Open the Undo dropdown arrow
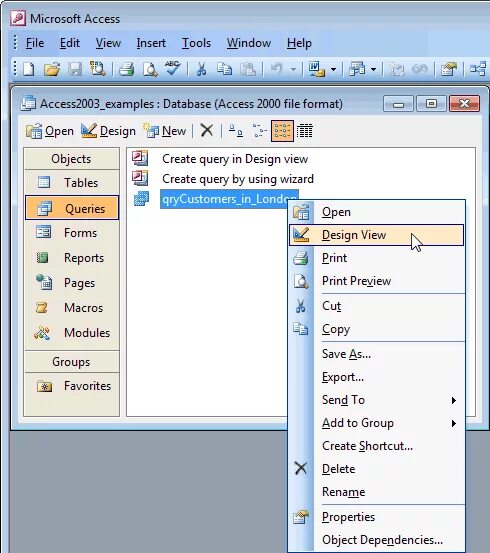This screenshot has height=553, width=490. [293, 69]
